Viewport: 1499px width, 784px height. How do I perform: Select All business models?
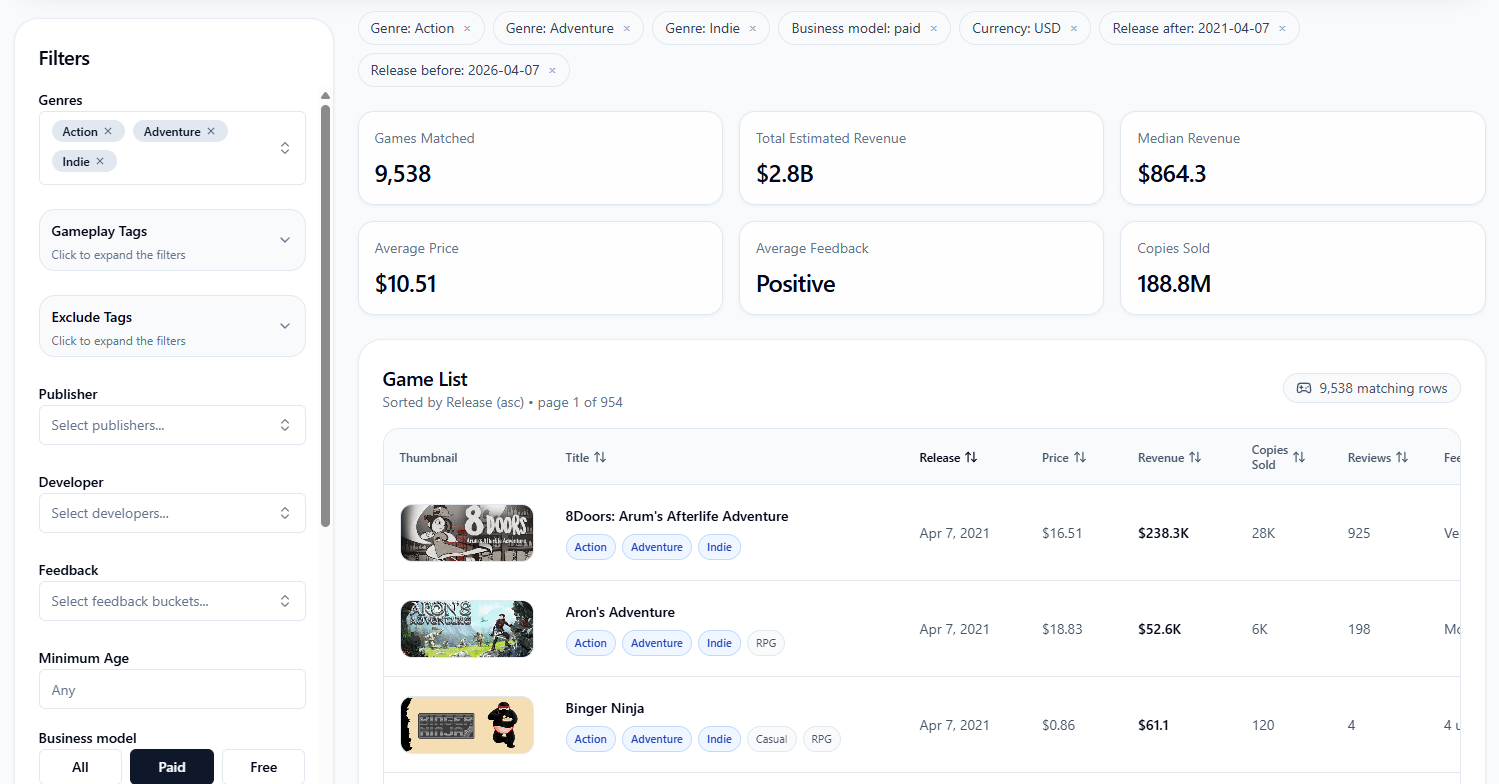point(80,766)
